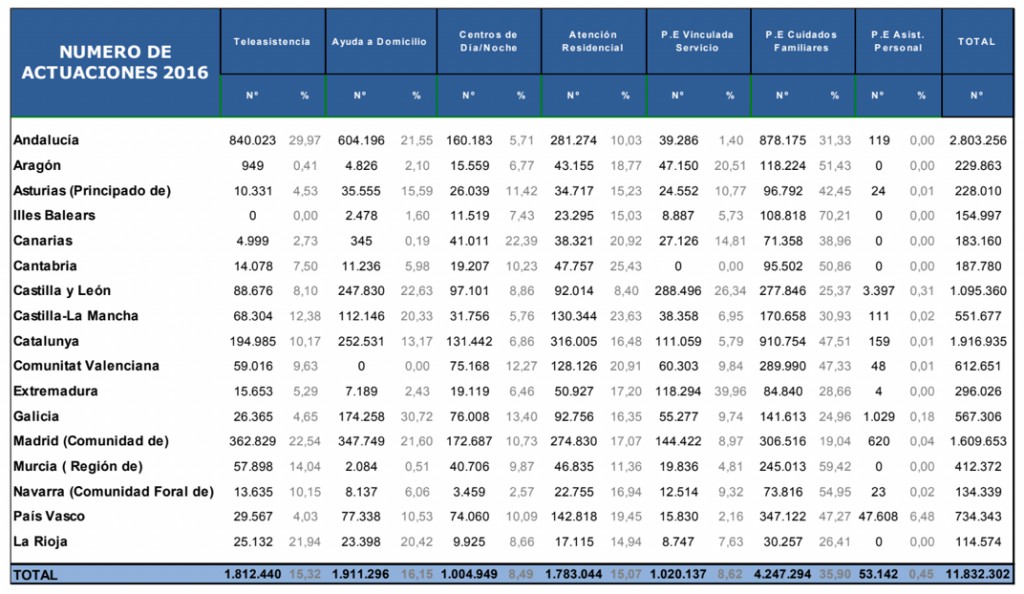The height and width of the screenshot is (594, 1024).
Task: Select the P.E Asist. Personal header
Action: [898, 41]
